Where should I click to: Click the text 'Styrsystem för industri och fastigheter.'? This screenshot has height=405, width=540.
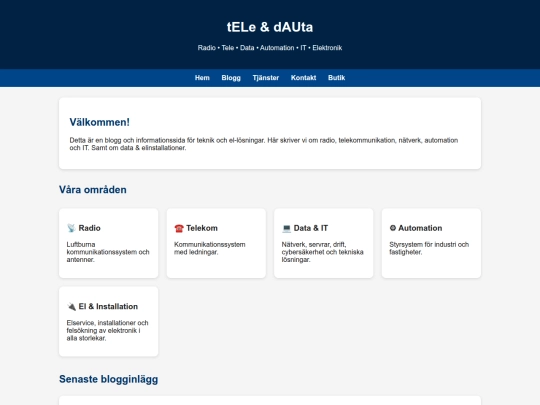[x=429, y=248]
